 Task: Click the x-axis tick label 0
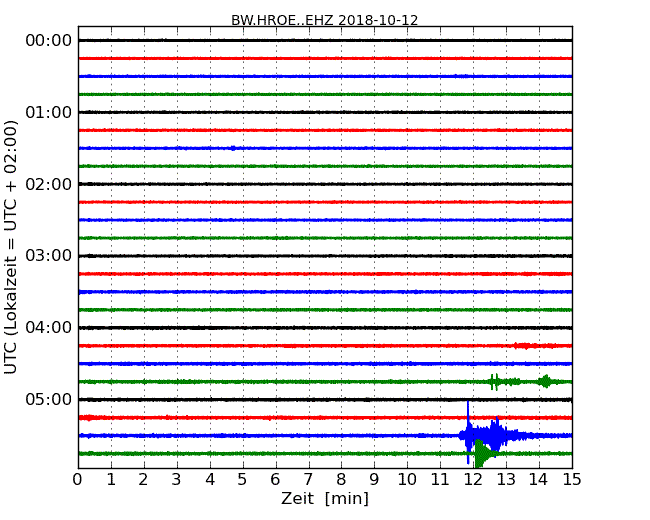tap(78, 480)
